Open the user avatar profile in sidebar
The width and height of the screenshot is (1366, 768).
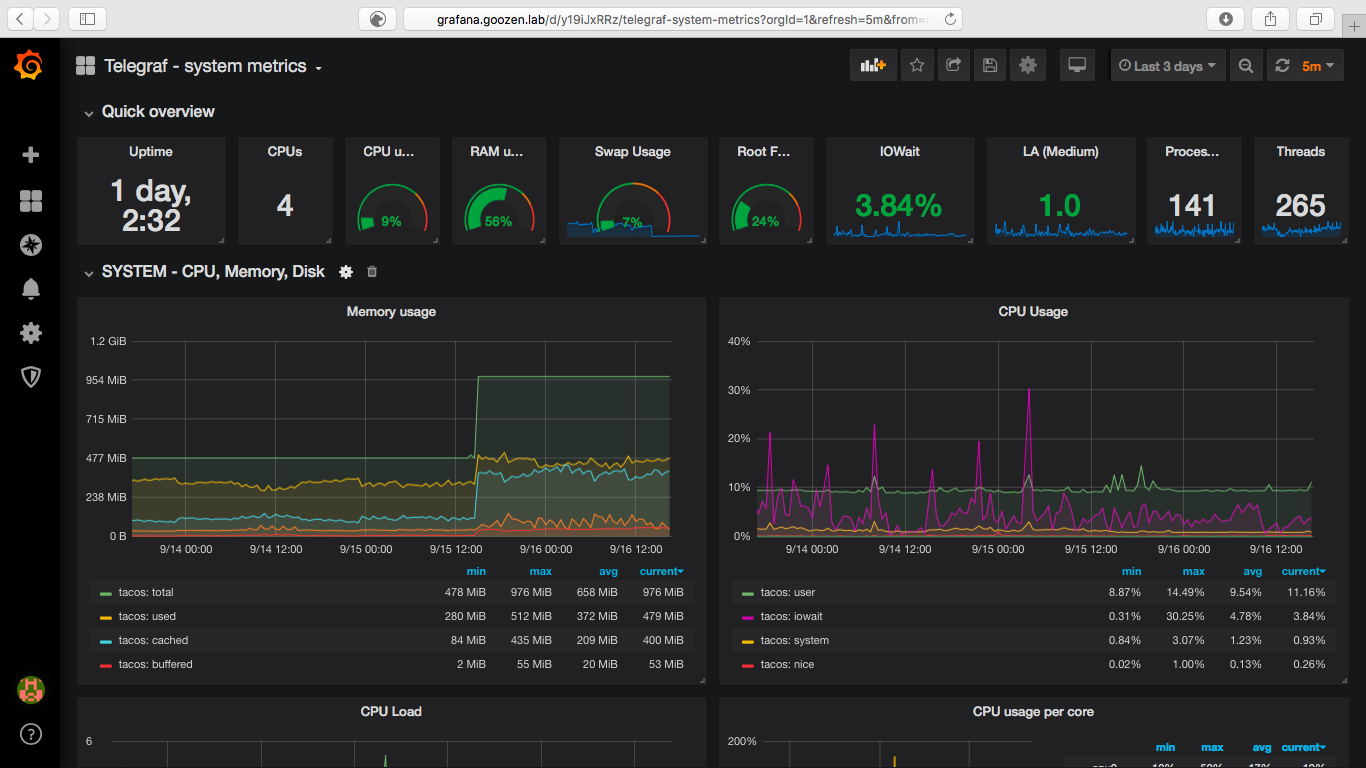(31, 689)
